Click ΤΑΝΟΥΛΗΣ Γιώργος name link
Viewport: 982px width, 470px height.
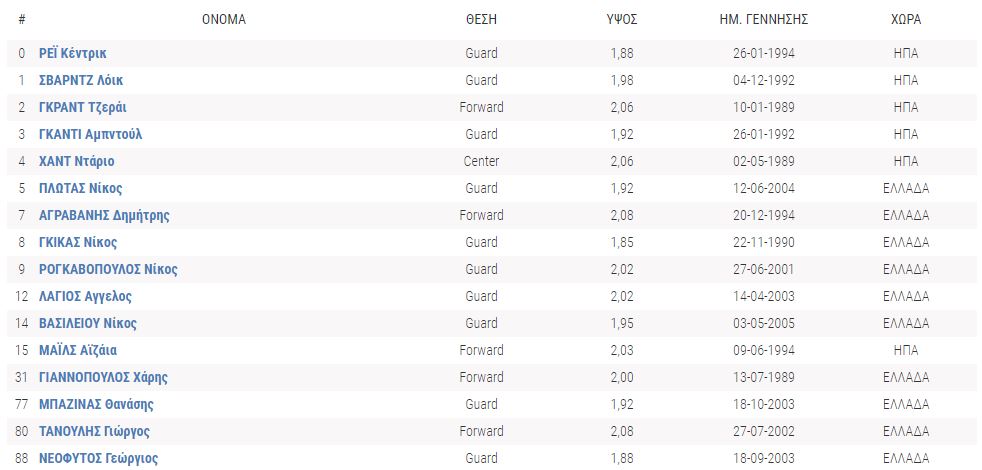tap(94, 431)
